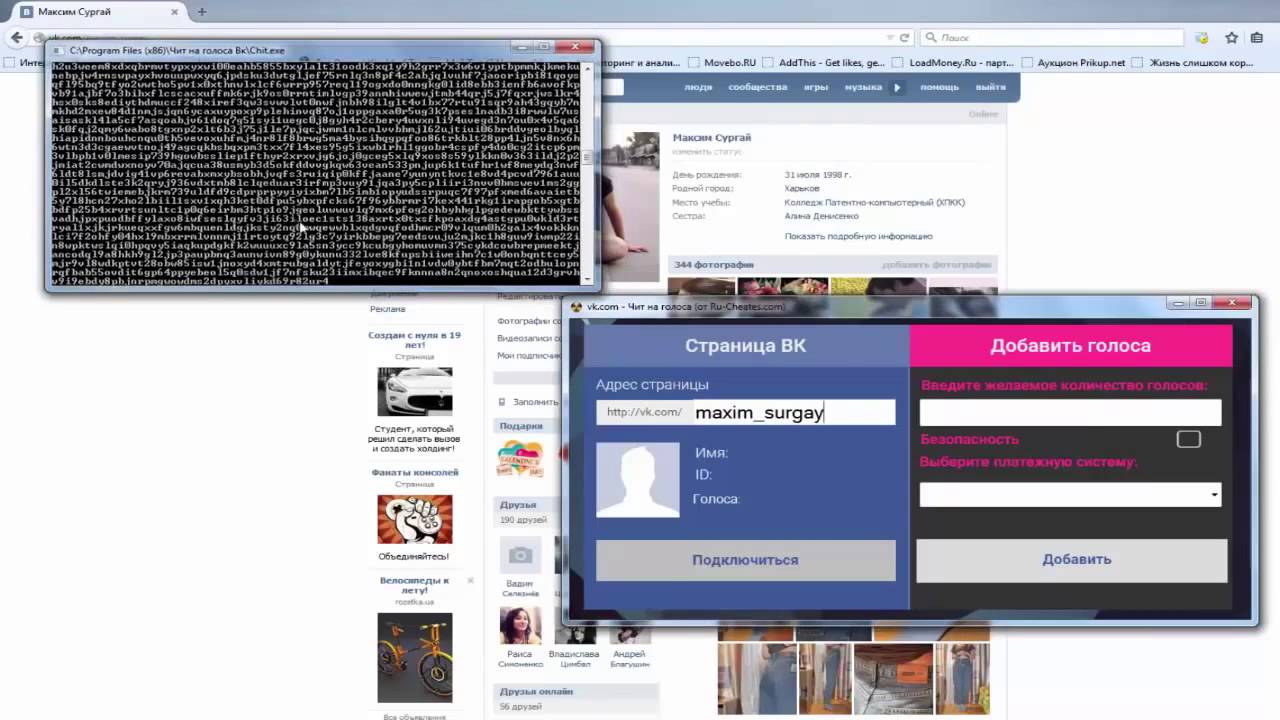Click the browser back arrow

click(x=17, y=38)
